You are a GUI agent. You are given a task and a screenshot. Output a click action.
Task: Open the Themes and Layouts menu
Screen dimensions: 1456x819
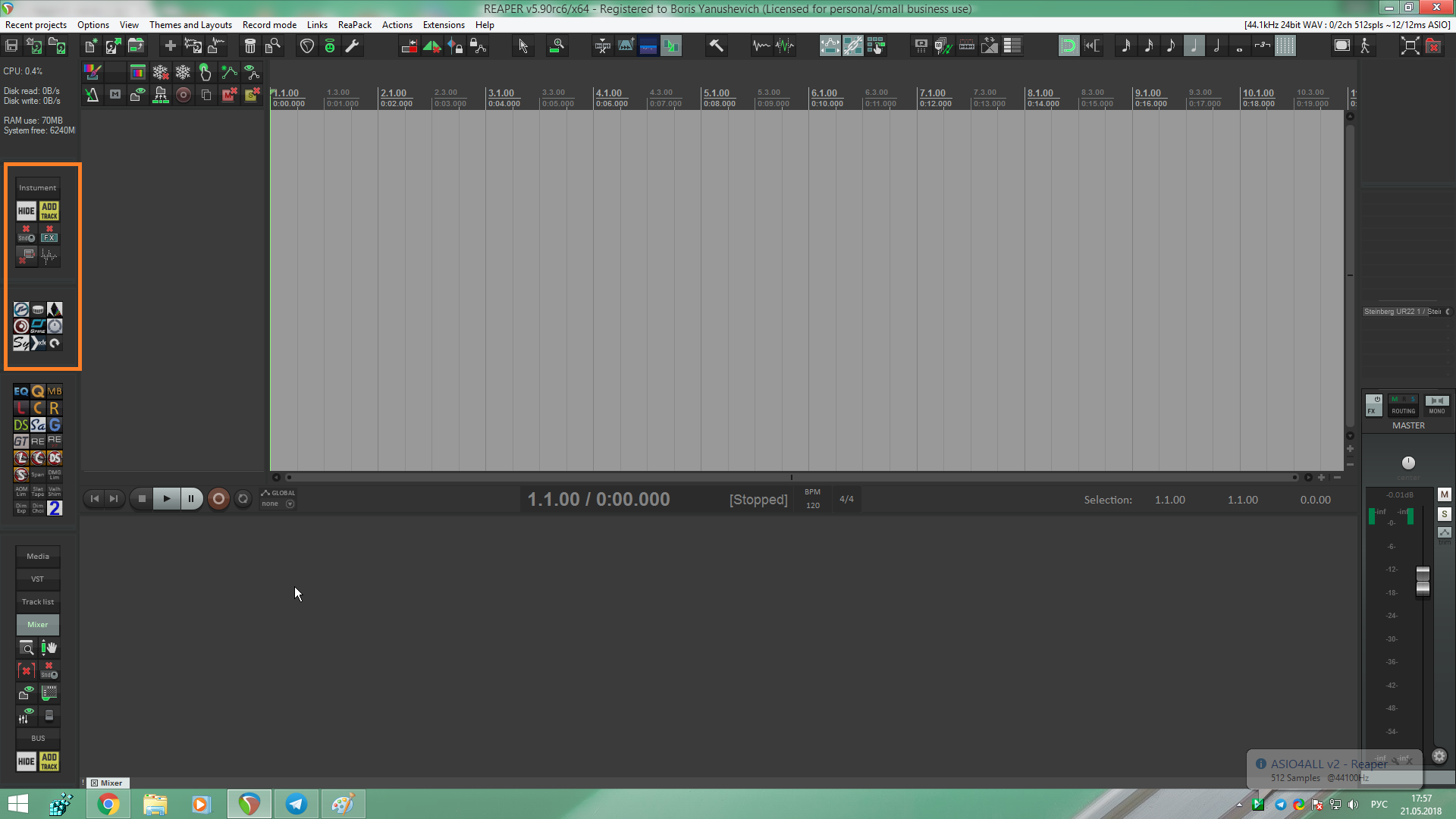click(x=190, y=25)
